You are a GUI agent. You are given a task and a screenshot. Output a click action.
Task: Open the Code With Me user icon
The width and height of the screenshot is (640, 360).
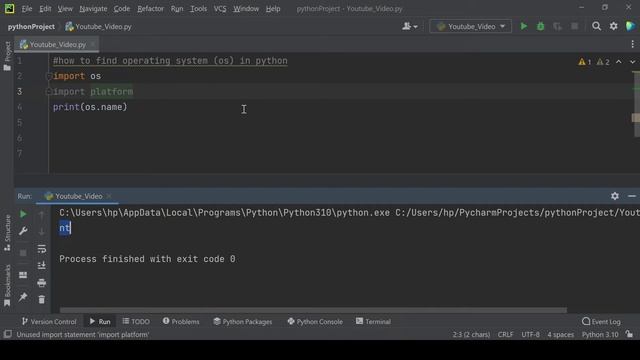tap(409, 27)
